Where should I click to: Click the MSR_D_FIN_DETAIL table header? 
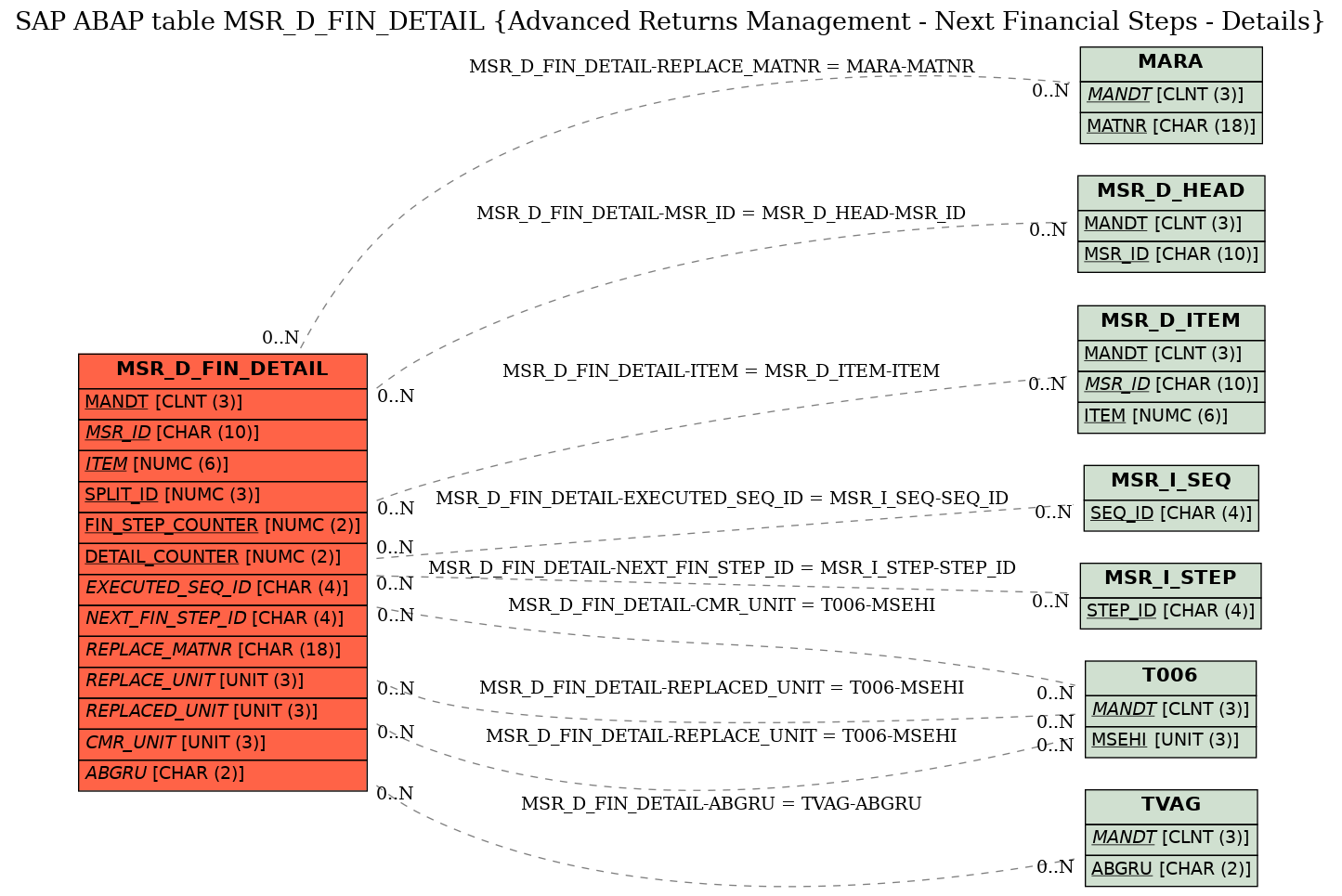coord(223,370)
